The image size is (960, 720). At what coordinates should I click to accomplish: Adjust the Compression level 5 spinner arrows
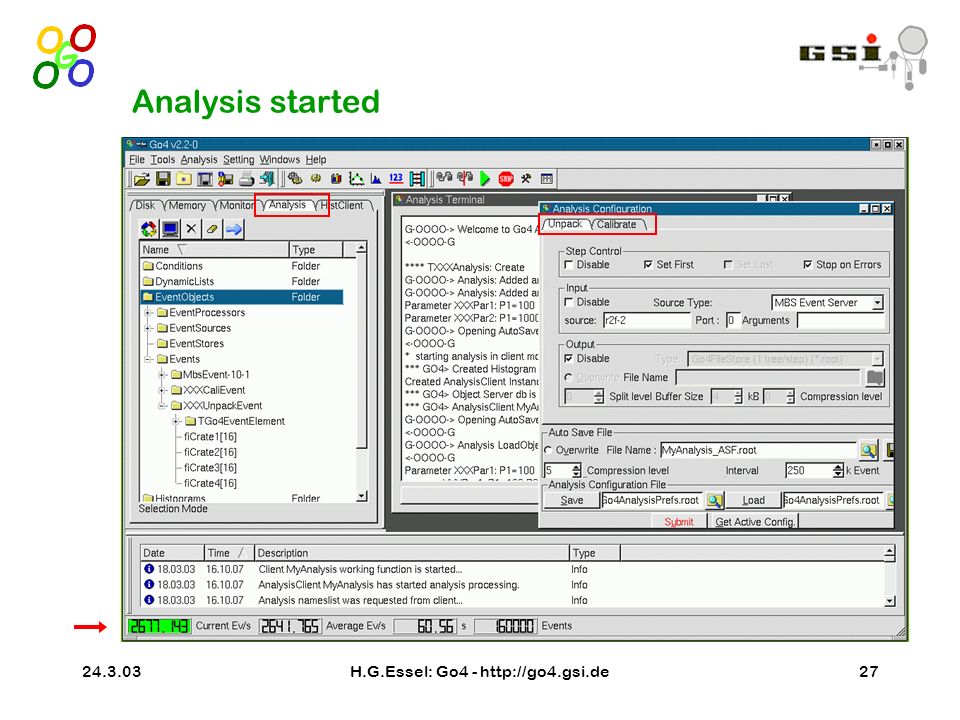pos(576,470)
